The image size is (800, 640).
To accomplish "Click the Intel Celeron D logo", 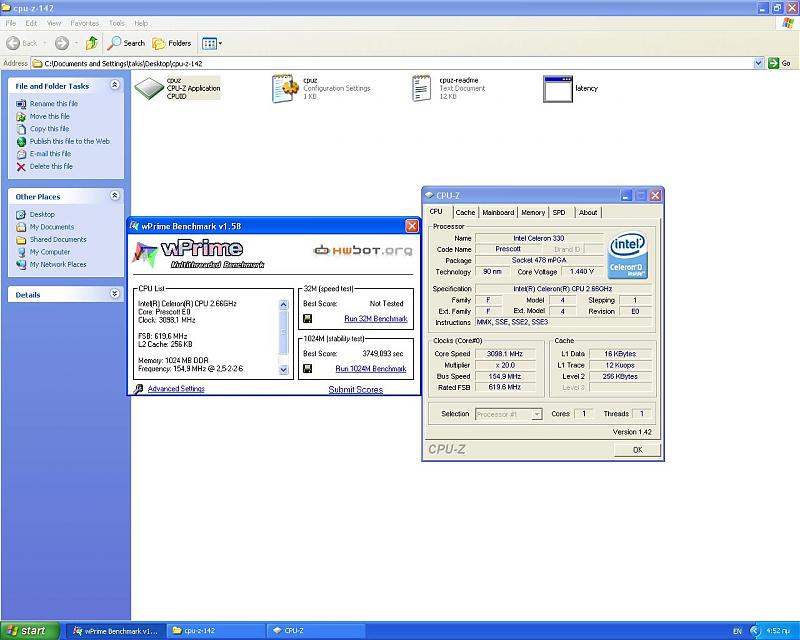I will tap(628, 255).
